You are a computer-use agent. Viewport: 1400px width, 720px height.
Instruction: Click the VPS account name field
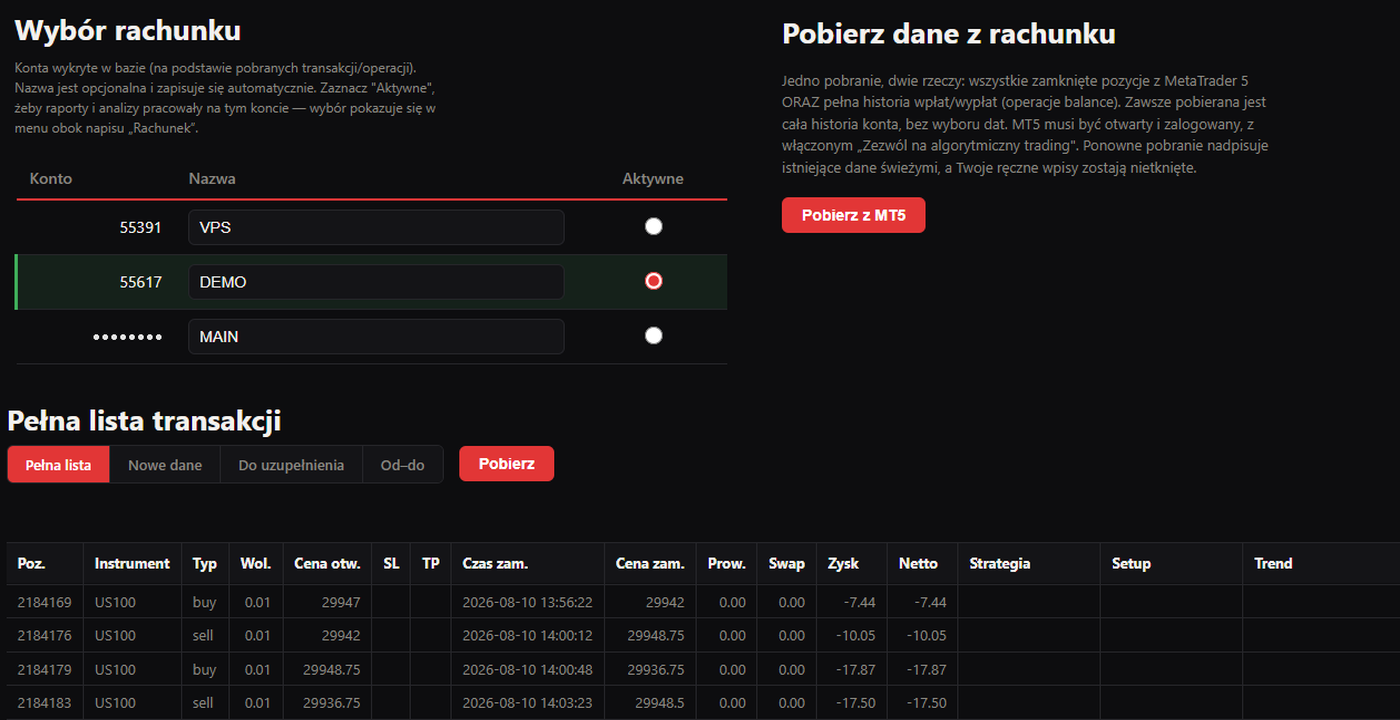376,227
